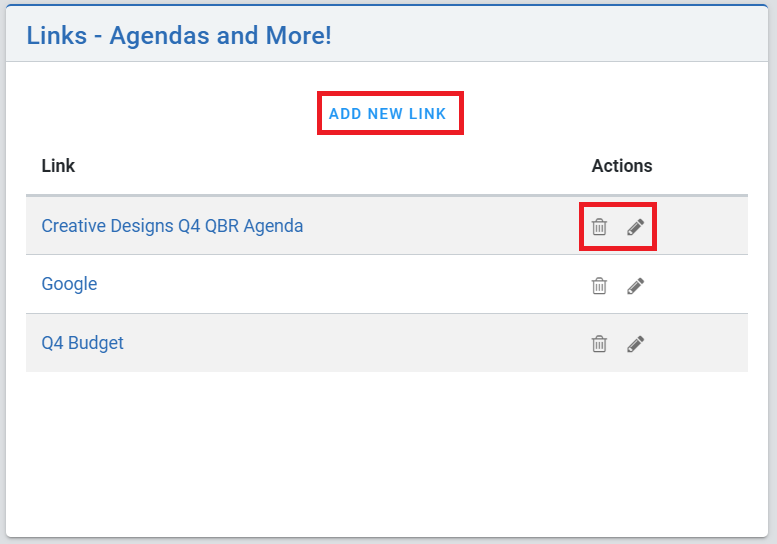Open the Google link

pos(69,284)
